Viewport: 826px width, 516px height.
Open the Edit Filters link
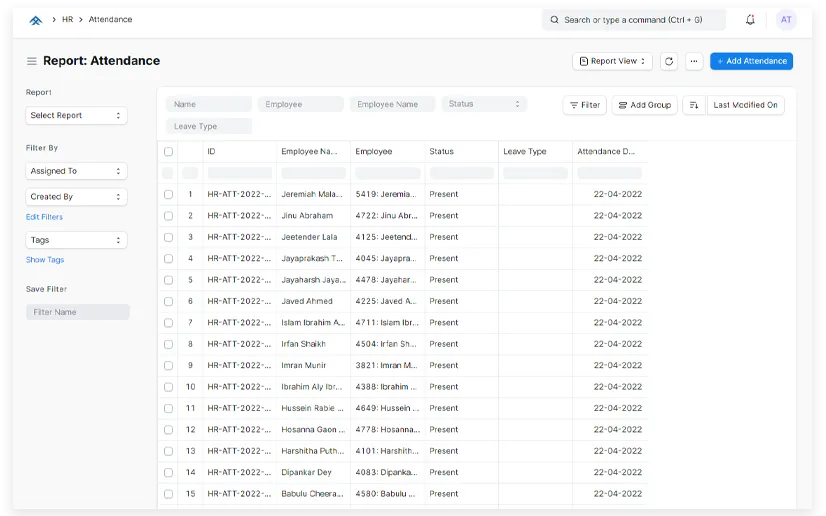tap(44, 217)
